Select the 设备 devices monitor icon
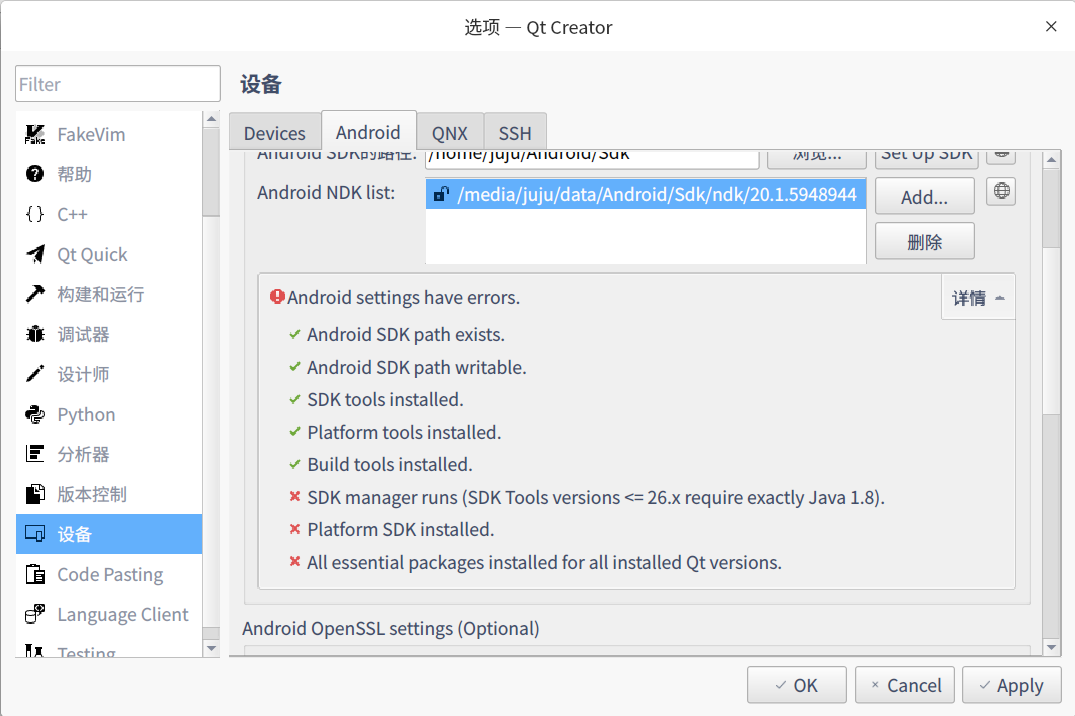 click(35, 534)
